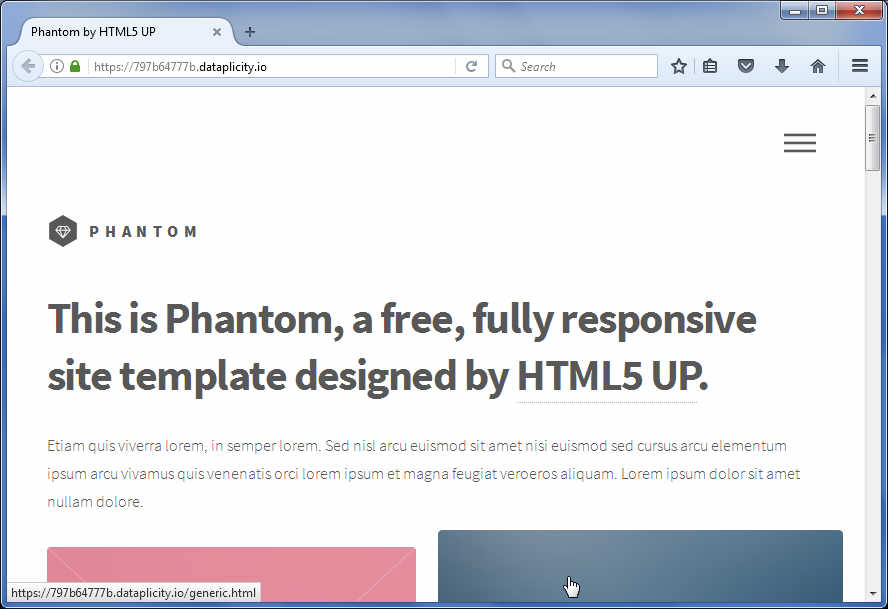Open the downloads arrow icon
This screenshot has width=888, height=609.
[x=782, y=67]
